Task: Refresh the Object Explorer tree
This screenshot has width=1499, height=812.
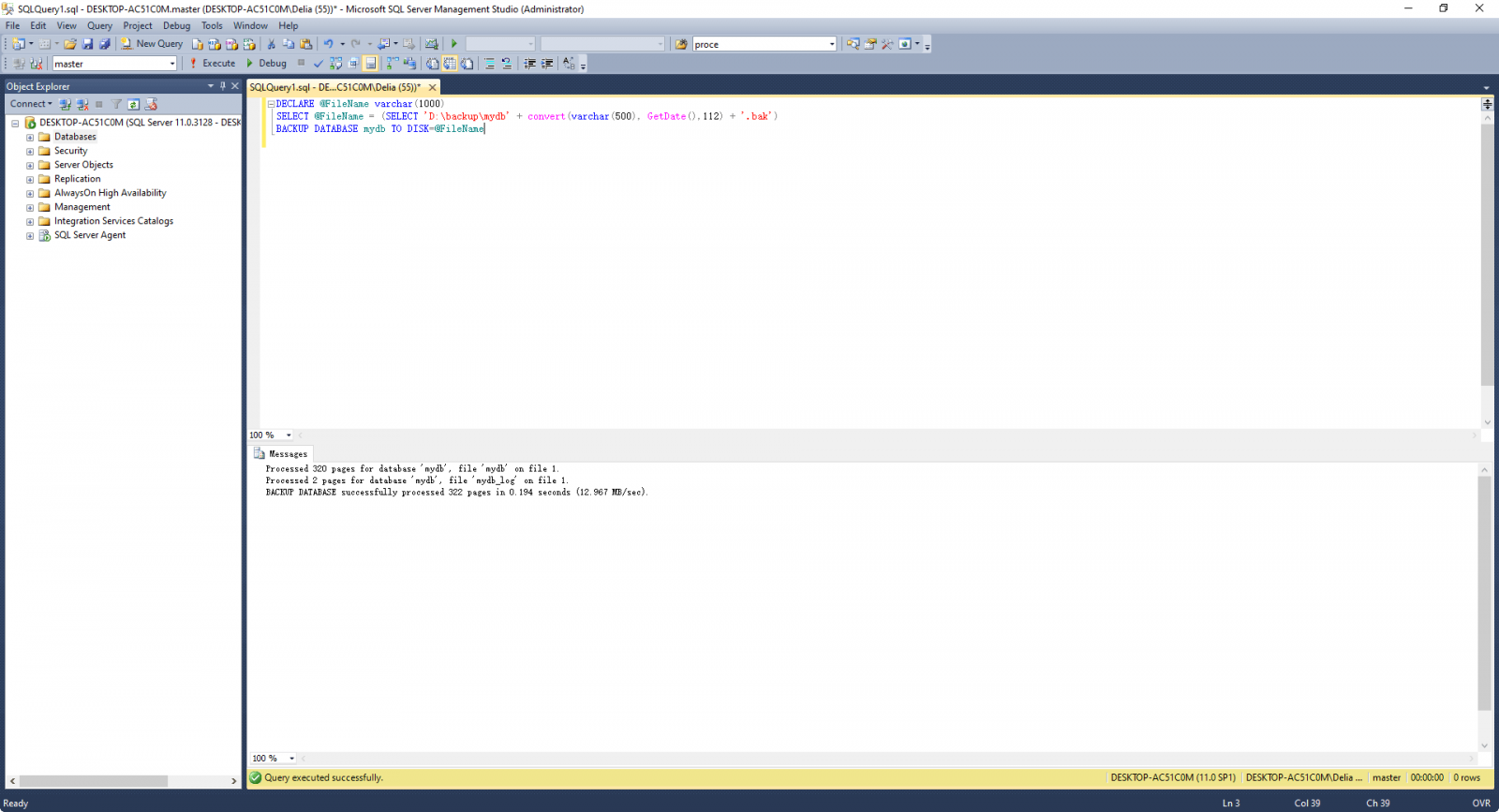Action: (134, 104)
